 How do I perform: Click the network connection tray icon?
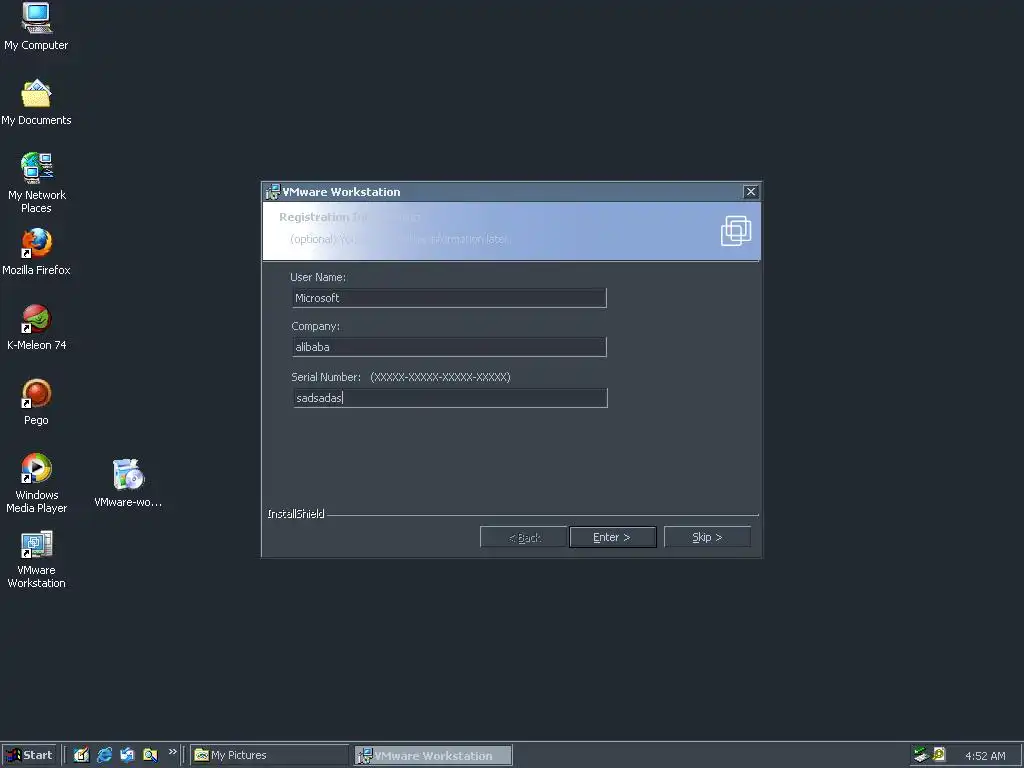coord(921,755)
